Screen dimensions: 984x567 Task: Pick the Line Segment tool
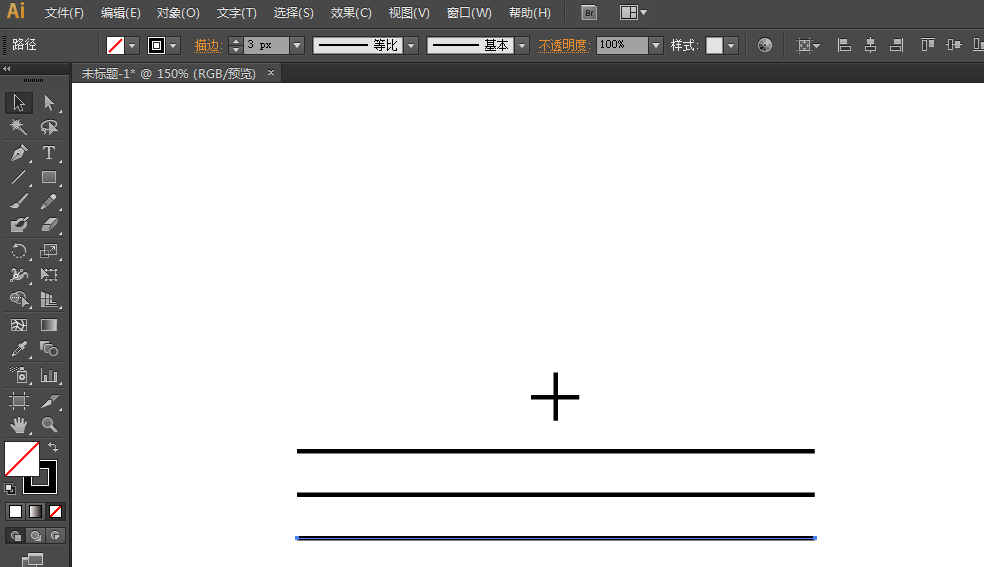[19, 178]
